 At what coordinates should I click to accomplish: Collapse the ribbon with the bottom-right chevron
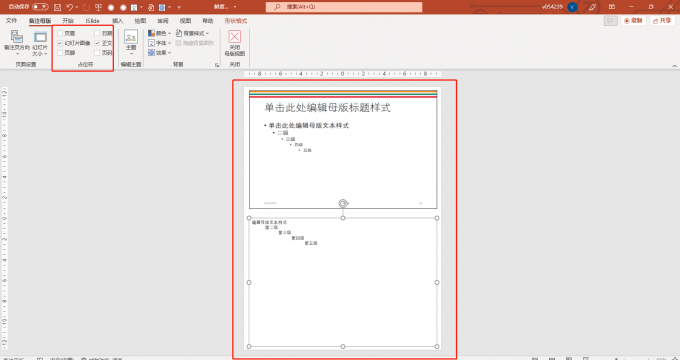tap(674, 65)
